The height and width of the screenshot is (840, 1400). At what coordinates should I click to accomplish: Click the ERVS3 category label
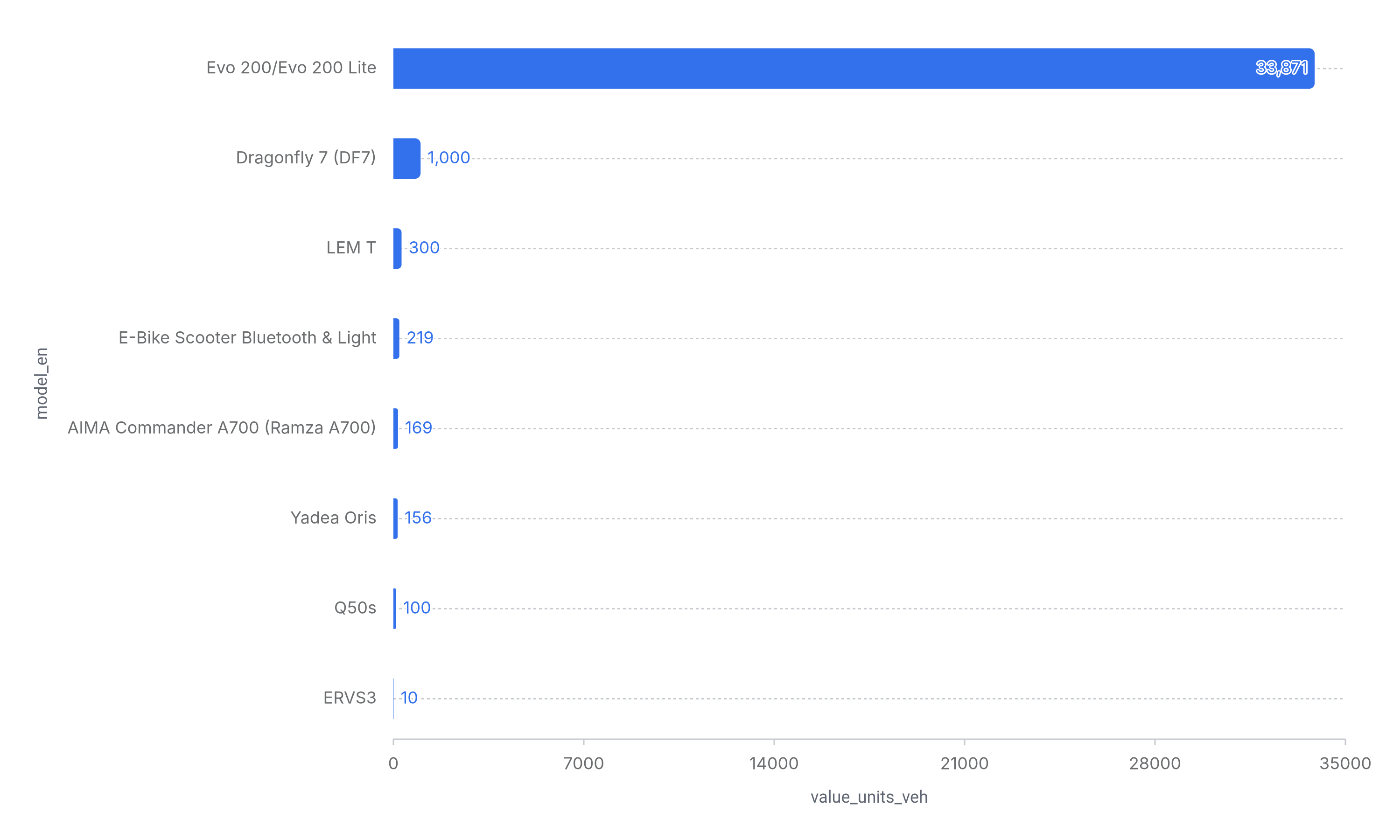349,698
